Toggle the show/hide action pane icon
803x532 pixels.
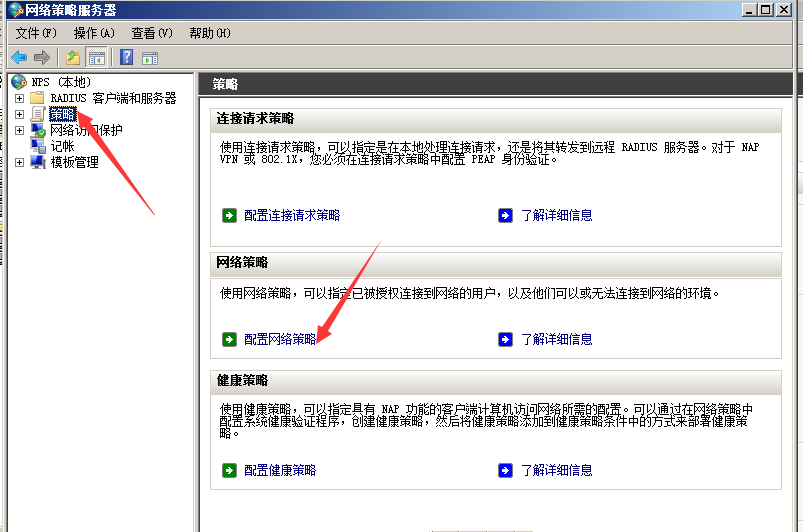(x=150, y=58)
